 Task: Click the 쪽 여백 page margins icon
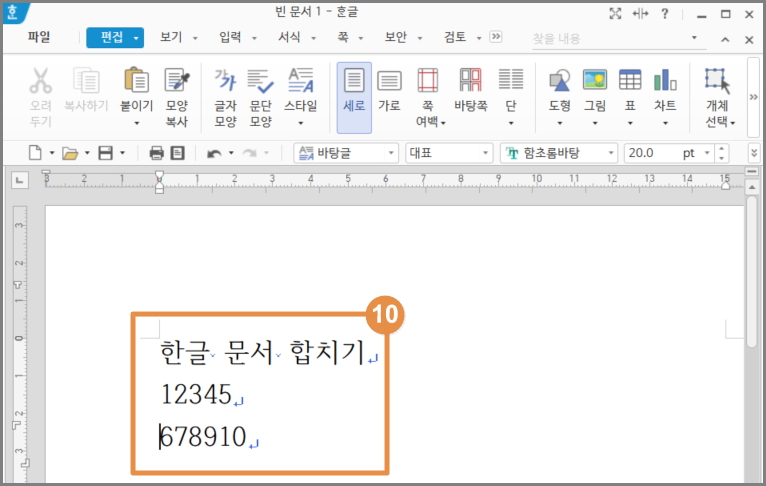(x=427, y=80)
